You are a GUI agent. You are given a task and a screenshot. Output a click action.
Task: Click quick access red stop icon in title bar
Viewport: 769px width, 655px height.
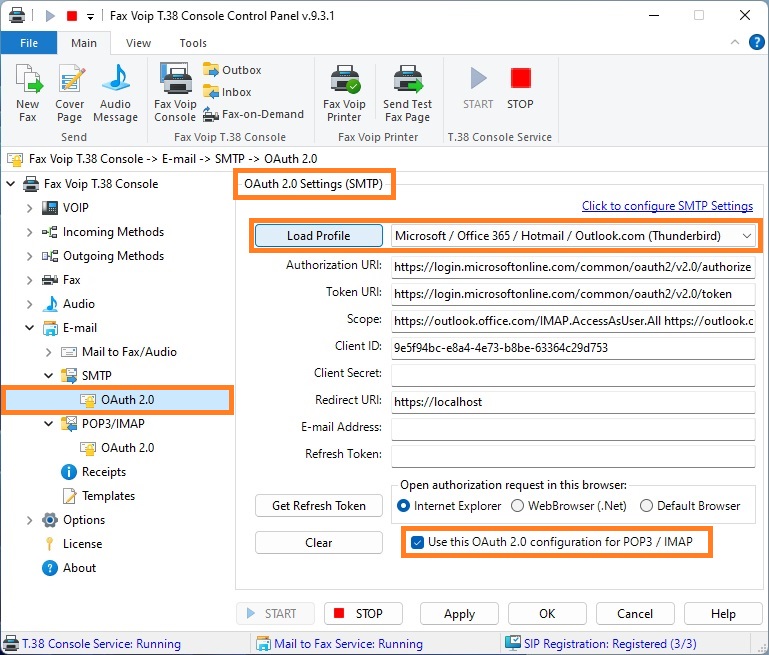(x=72, y=16)
